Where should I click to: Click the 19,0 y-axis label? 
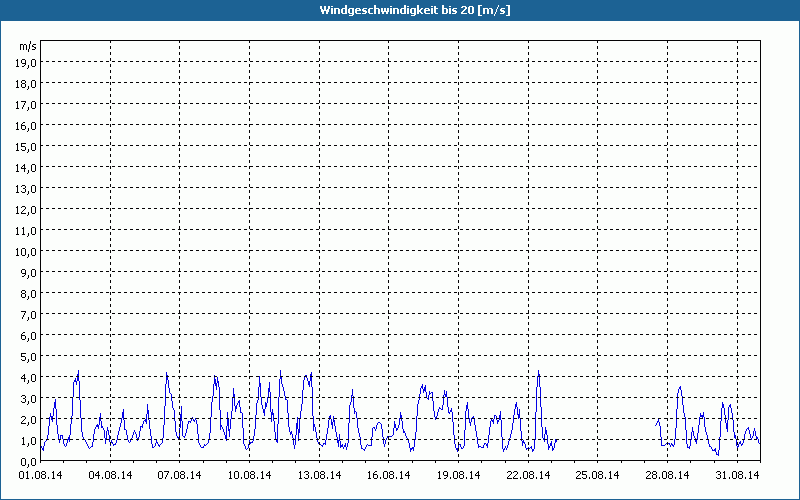pos(26,63)
